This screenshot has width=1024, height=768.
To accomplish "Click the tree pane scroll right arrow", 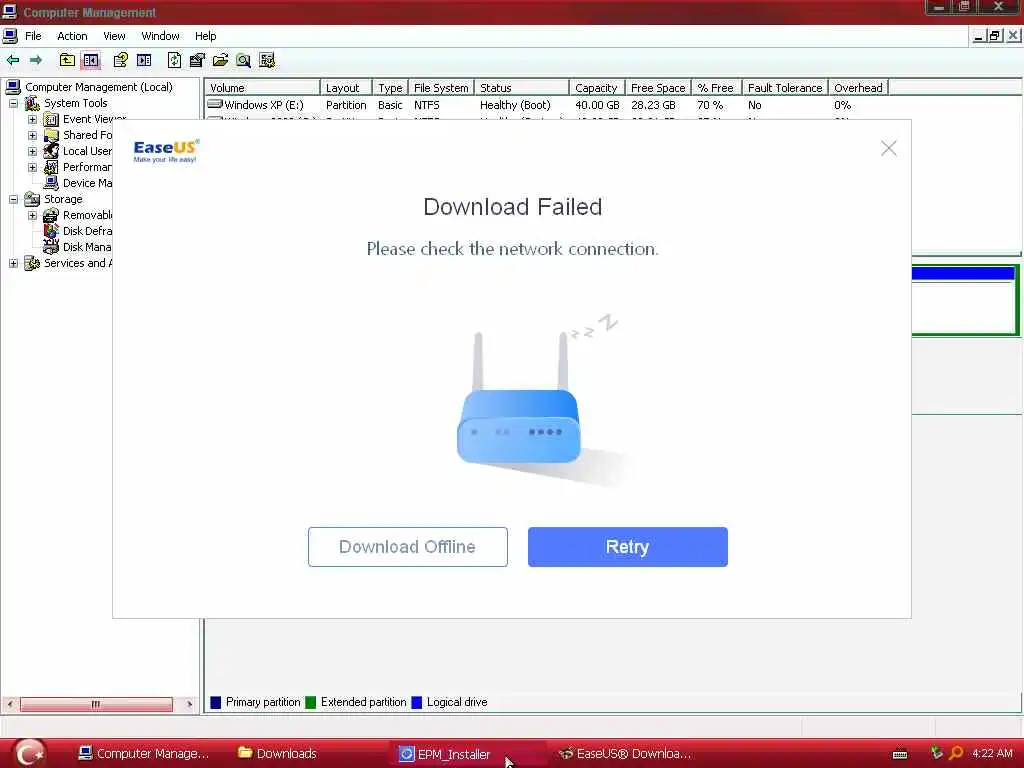I will 189,704.
